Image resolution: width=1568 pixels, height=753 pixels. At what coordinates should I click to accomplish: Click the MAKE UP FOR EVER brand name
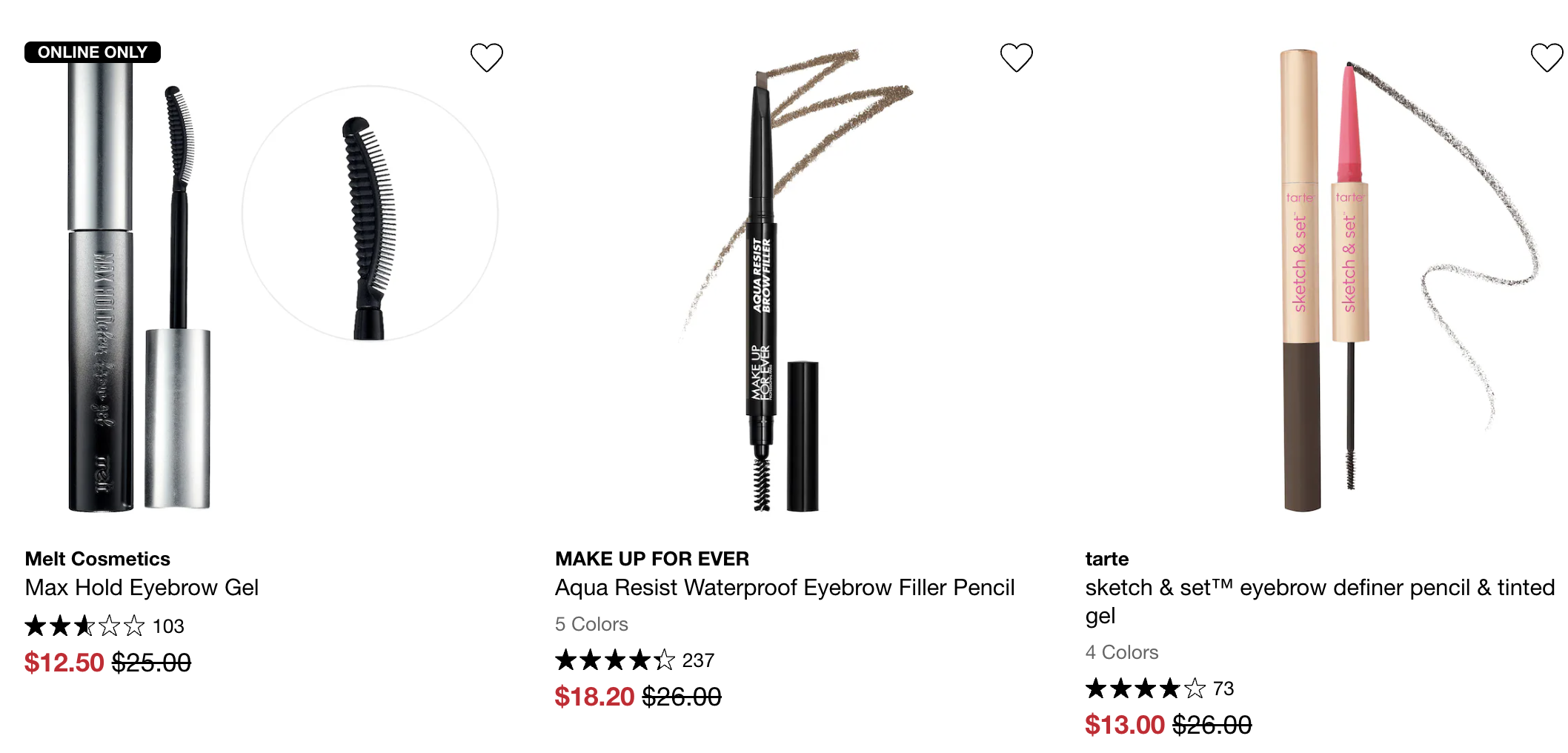click(651, 559)
